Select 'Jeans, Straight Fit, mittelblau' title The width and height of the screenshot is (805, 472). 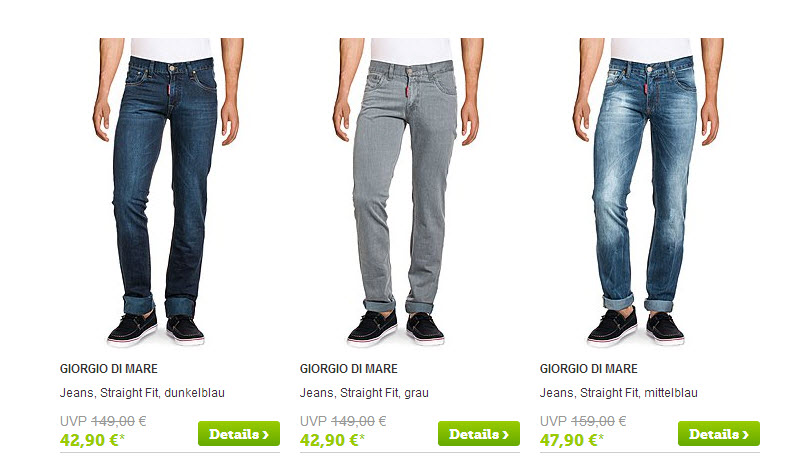(619, 393)
